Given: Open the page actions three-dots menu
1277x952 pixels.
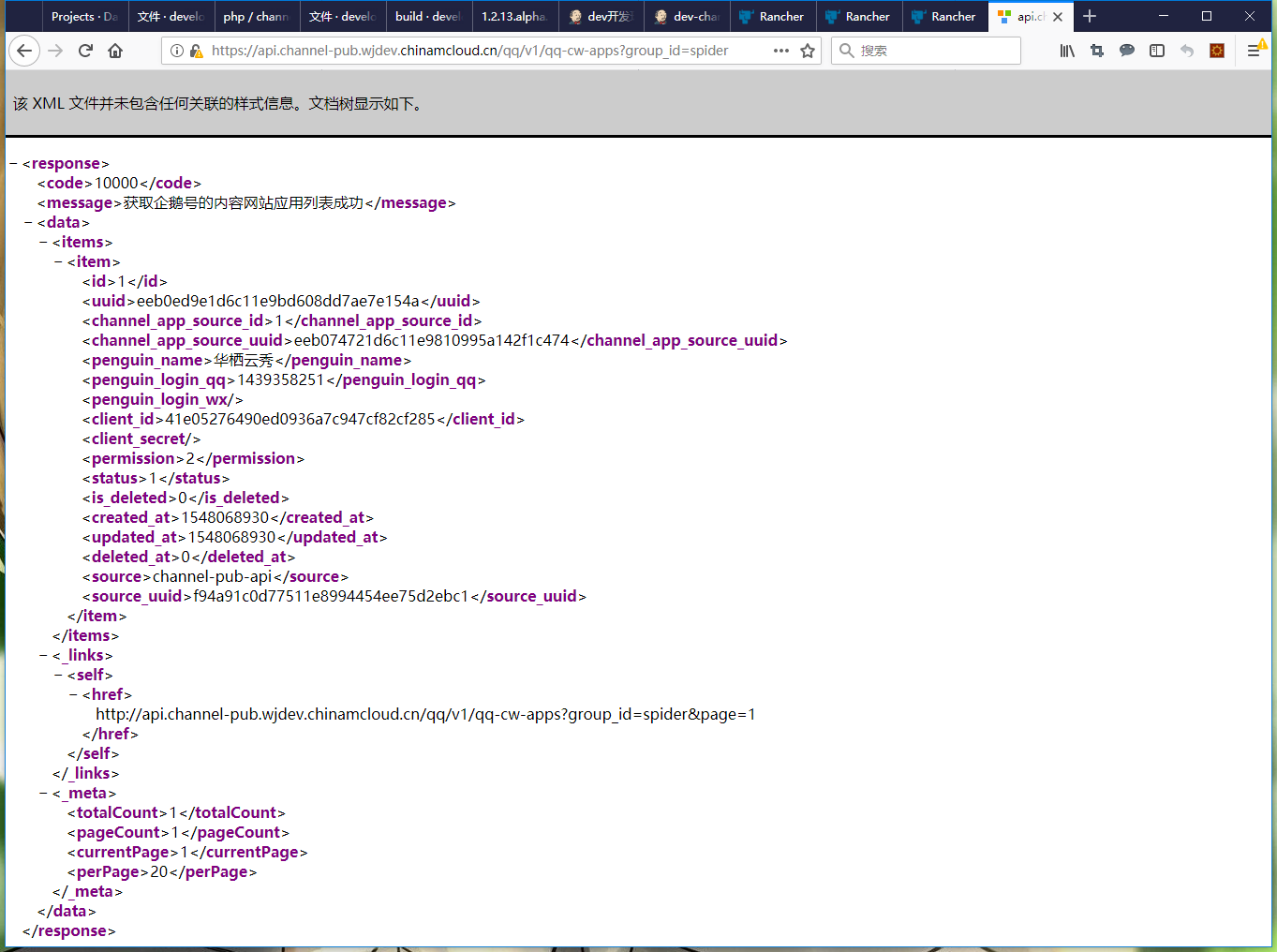Looking at the screenshot, I should click(781, 51).
